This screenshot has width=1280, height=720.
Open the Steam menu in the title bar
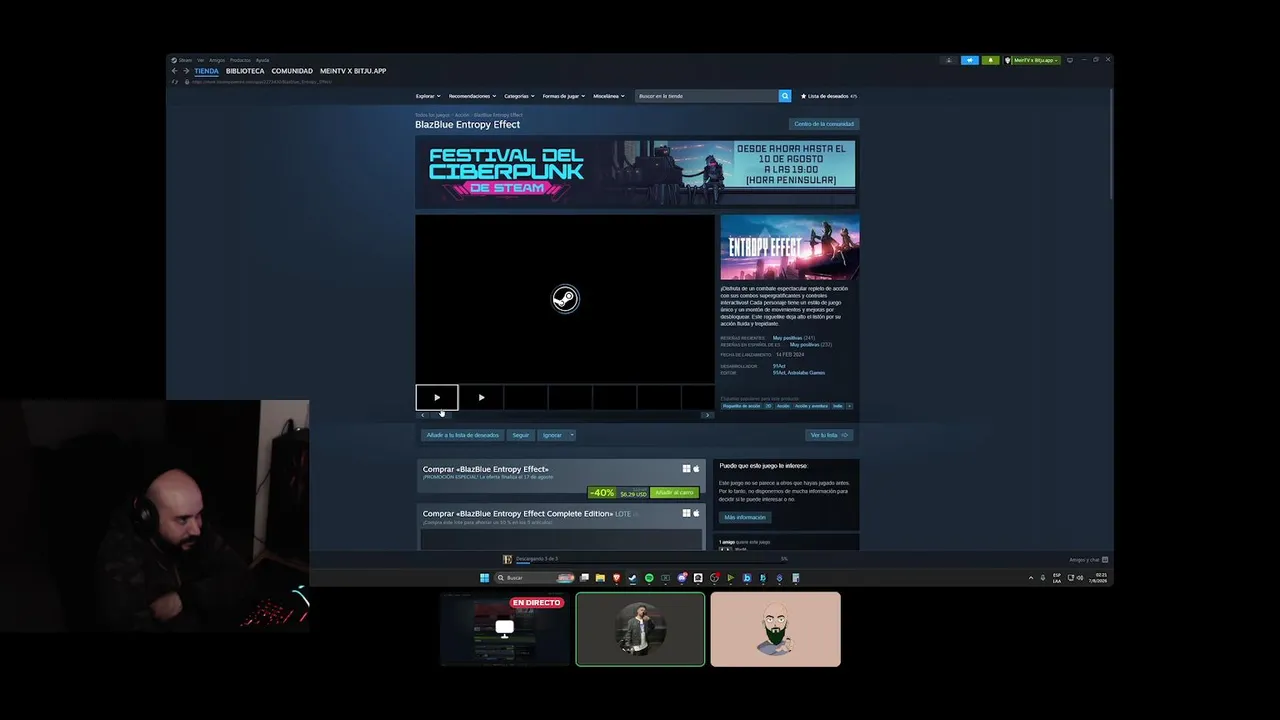185,60
